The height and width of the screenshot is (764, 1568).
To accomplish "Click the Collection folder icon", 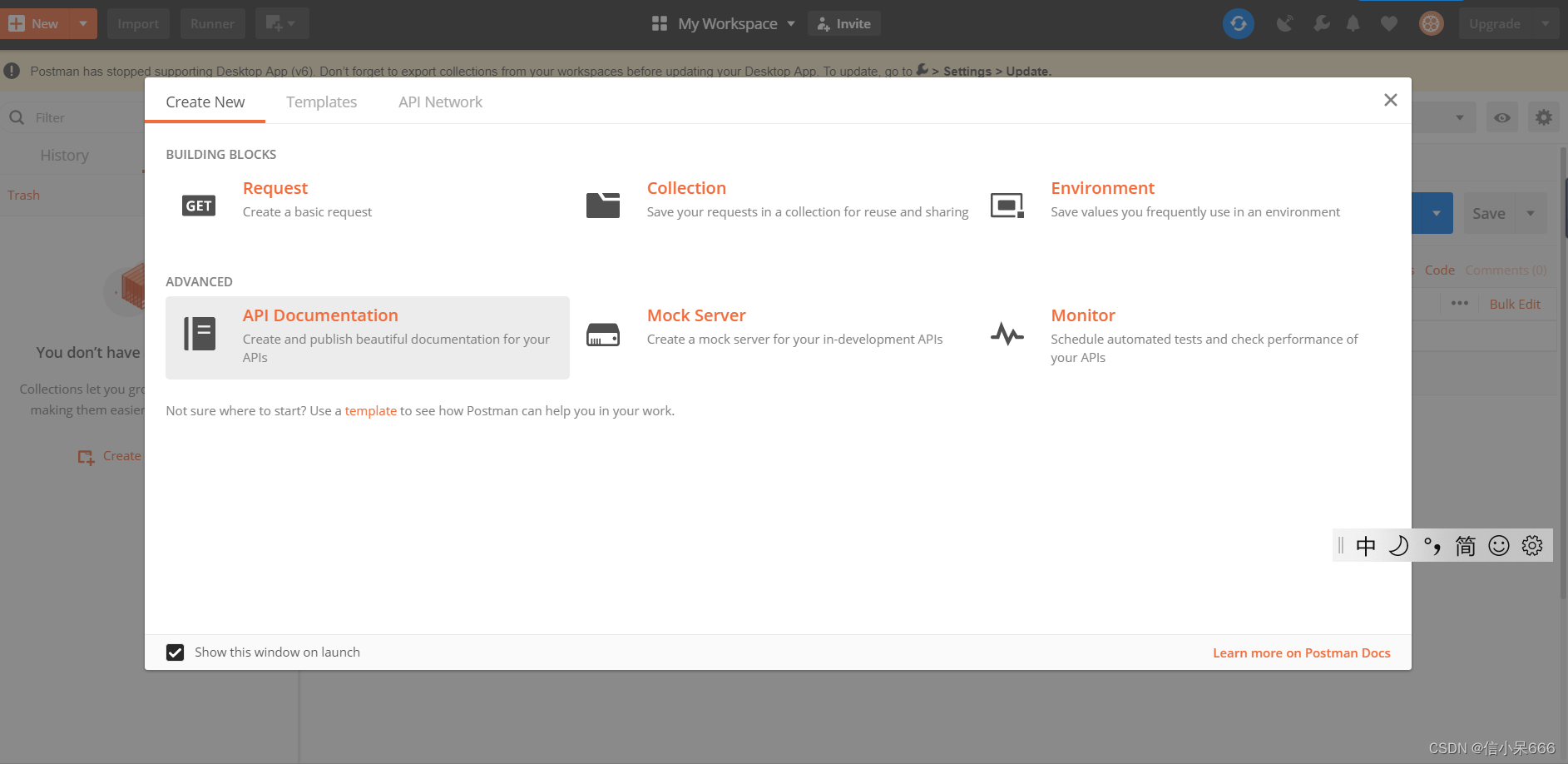I will [x=603, y=205].
